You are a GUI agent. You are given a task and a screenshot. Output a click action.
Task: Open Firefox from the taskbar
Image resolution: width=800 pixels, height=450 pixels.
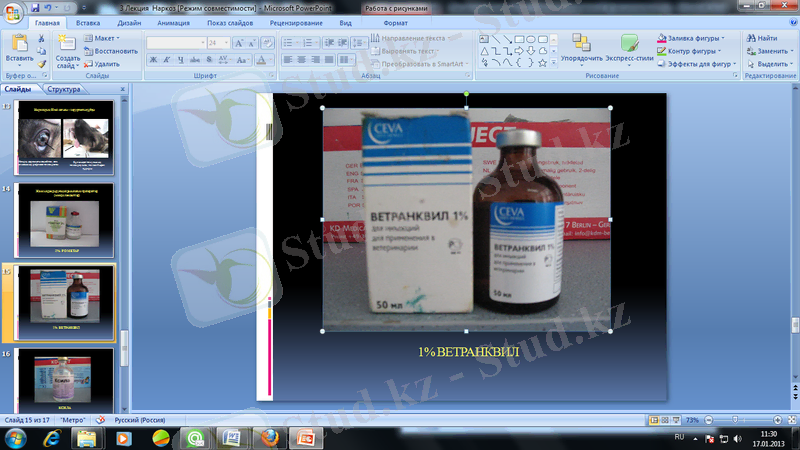coord(269,439)
